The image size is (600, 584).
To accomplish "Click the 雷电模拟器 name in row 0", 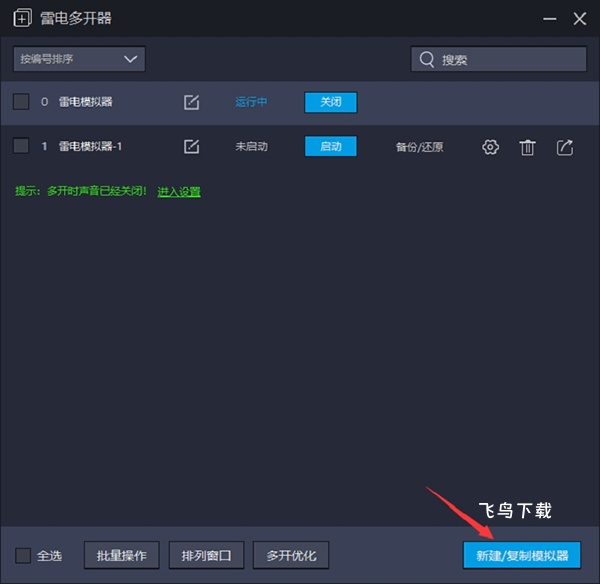I will click(x=85, y=102).
